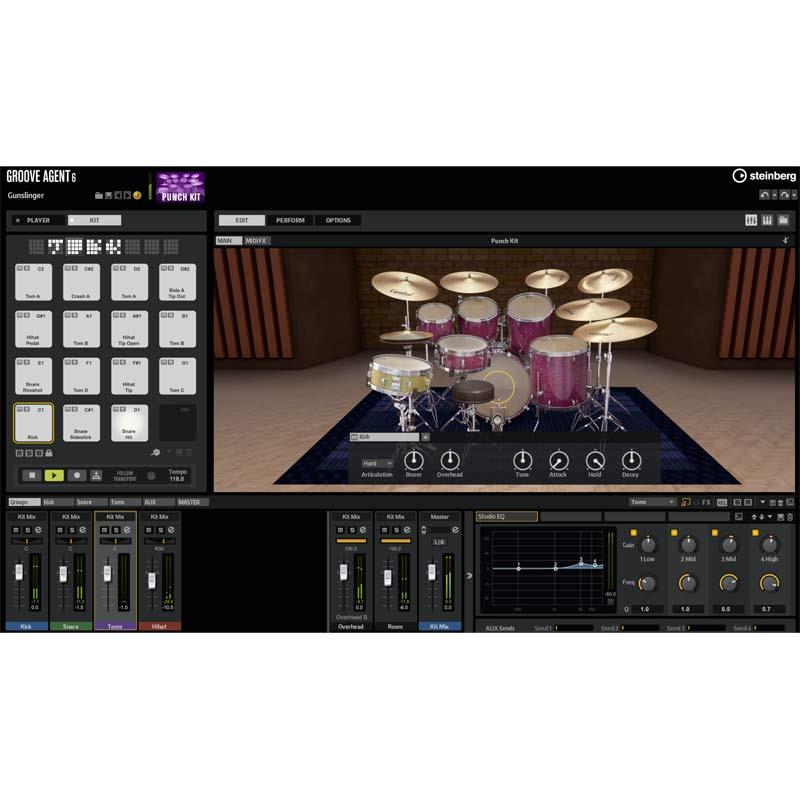The width and height of the screenshot is (800, 800).
Task: Trigger the Kick pad C1
Action: (33, 423)
